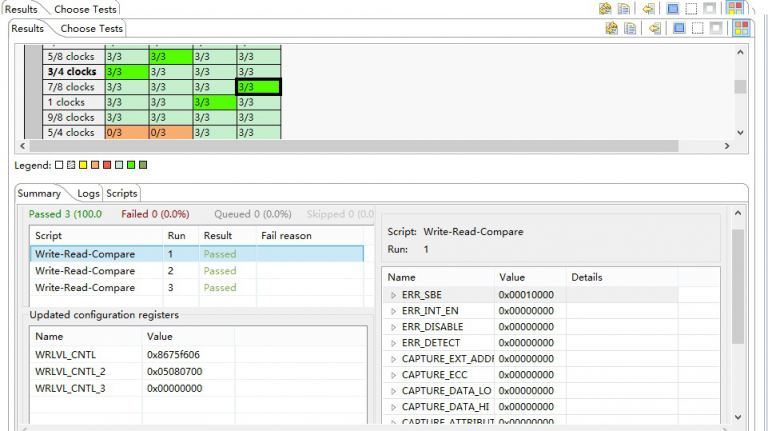Click the yellow left-arrow import icon in inner toolbar
The image size is (768, 431).
(x=655, y=28)
